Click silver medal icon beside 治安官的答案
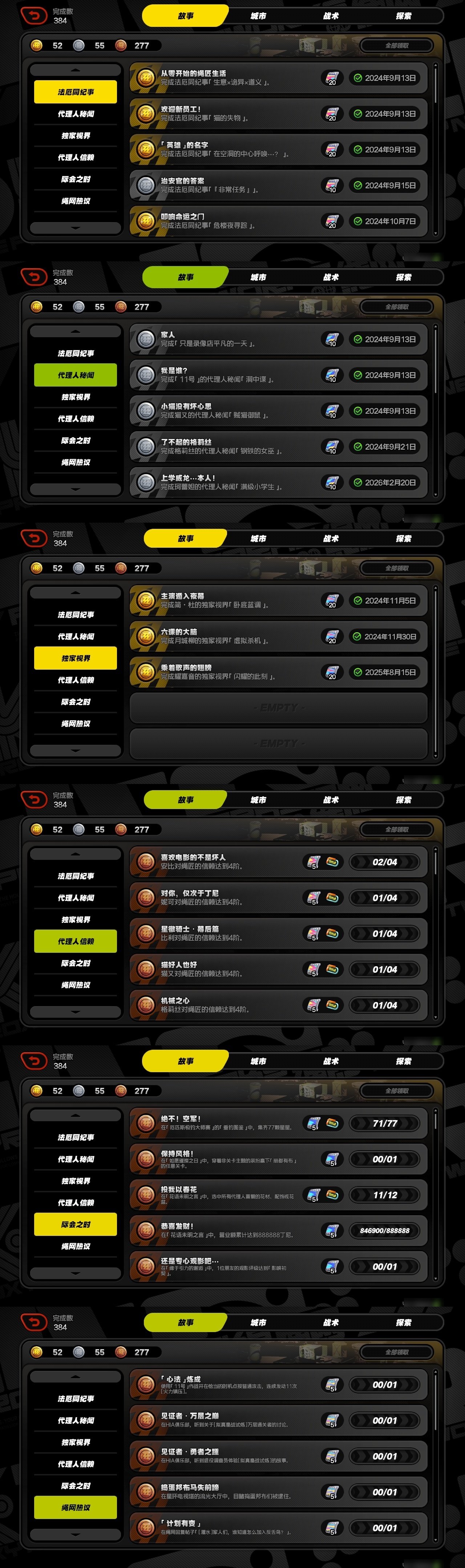The height and width of the screenshot is (1568, 465). 146,185
